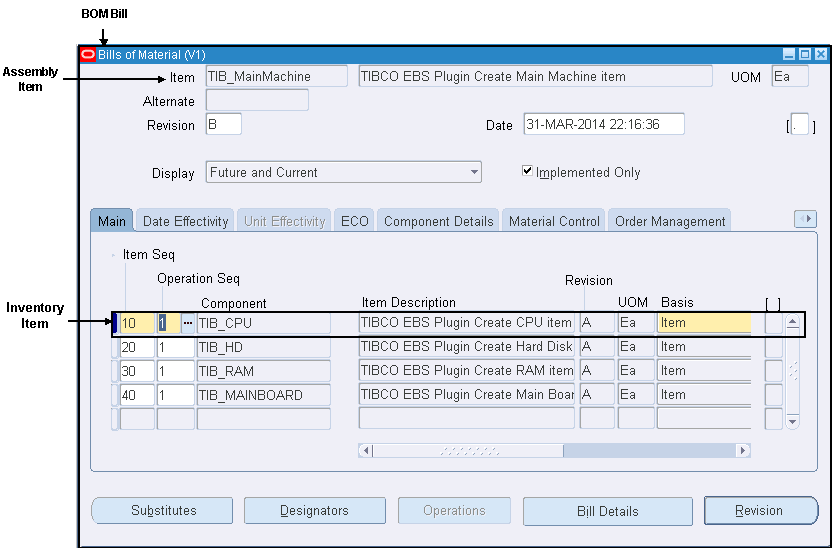This screenshot has height=548, width=832.
Task: Switch to Material Control tab
Action: coord(554,221)
